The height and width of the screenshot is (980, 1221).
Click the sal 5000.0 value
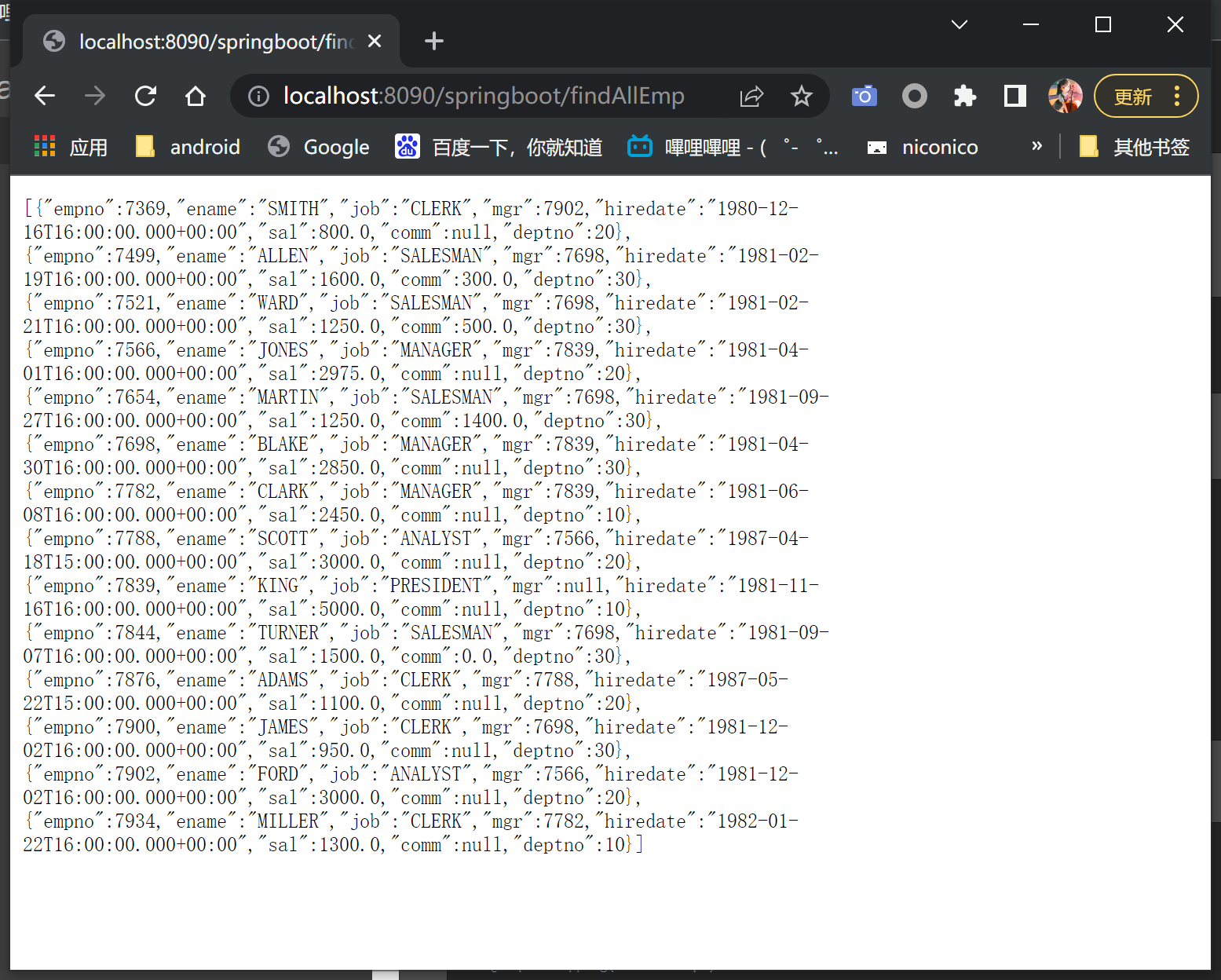(352, 609)
